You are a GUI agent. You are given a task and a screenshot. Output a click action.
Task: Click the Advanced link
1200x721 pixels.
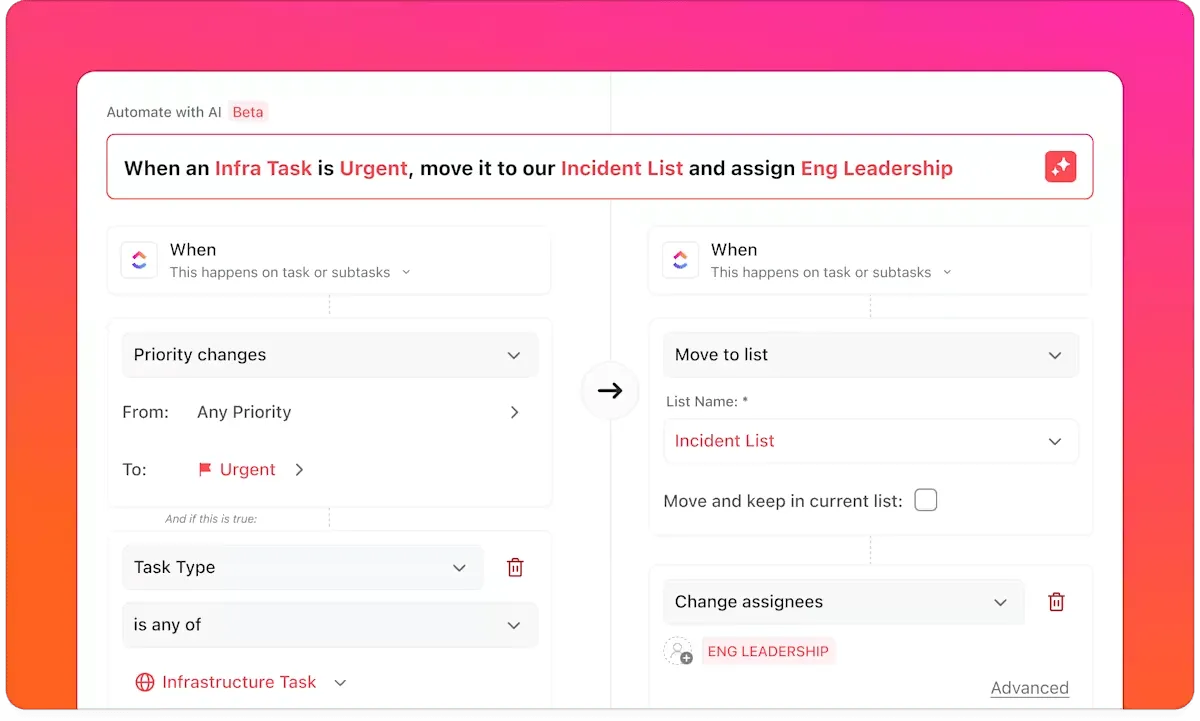(x=1029, y=688)
